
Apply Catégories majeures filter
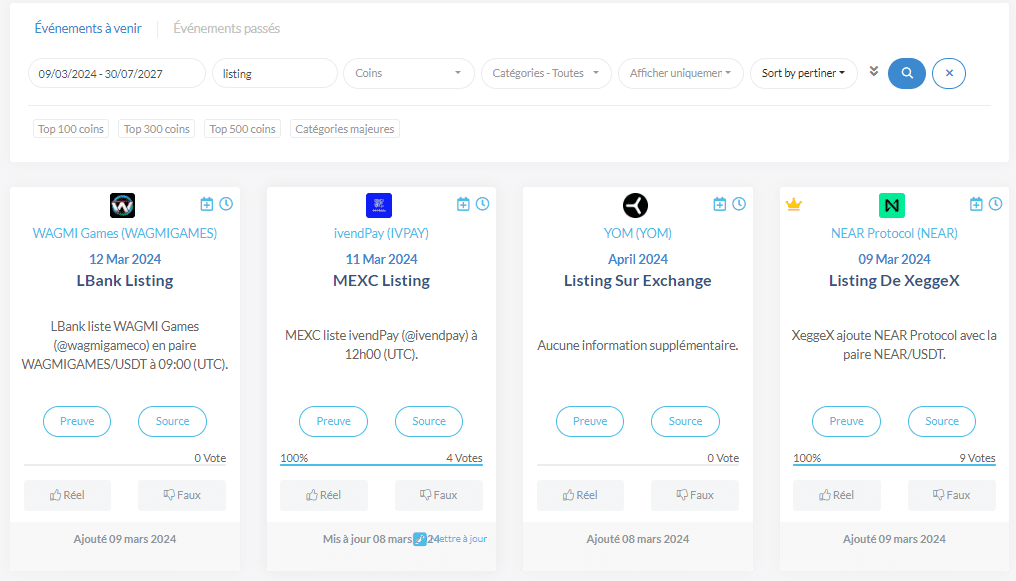[345, 129]
